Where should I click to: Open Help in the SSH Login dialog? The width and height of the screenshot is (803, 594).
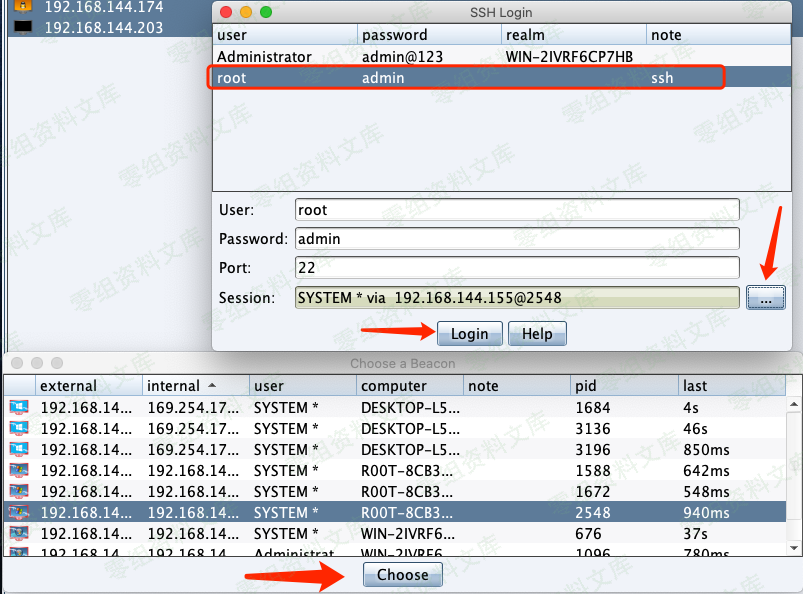pos(537,334)
